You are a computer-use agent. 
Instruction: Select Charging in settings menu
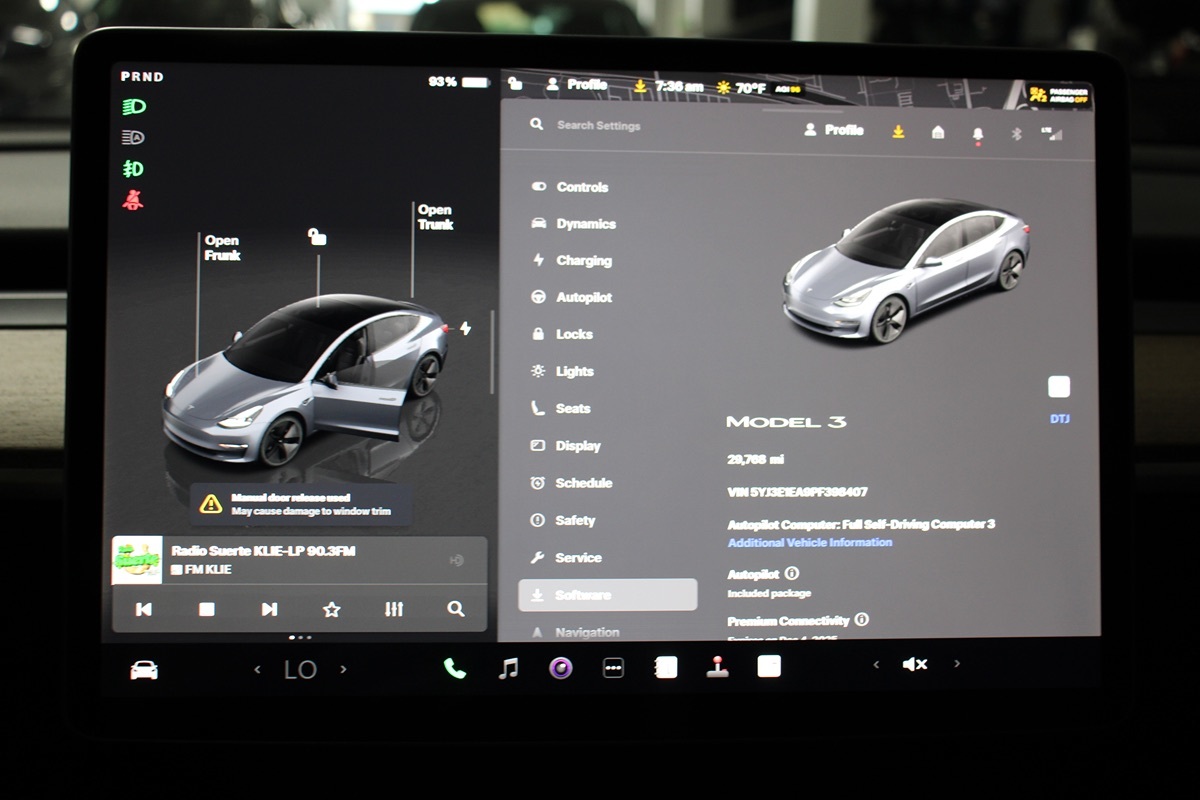[x=583, y=261]
